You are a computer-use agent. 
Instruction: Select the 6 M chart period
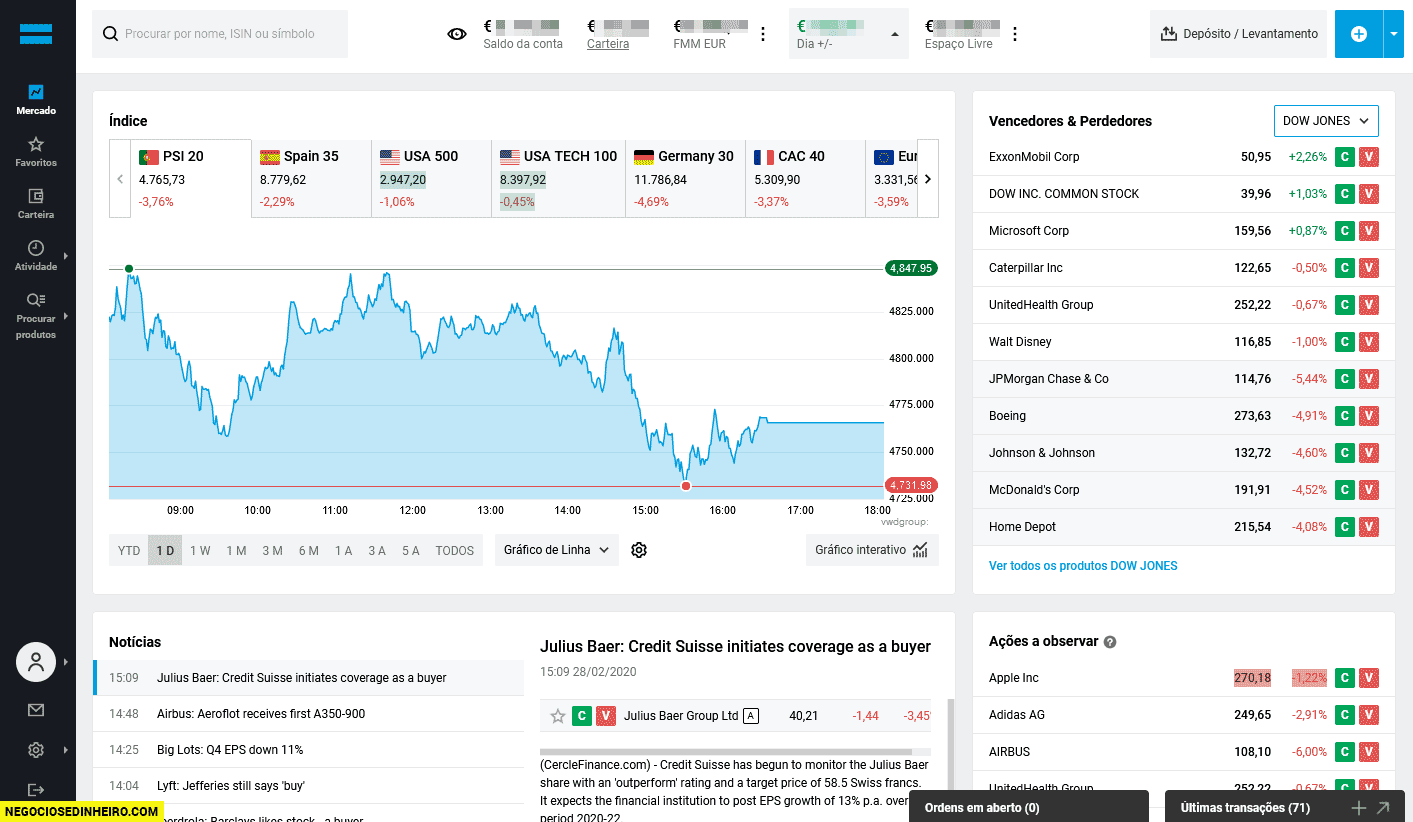[x=308, y=550]
